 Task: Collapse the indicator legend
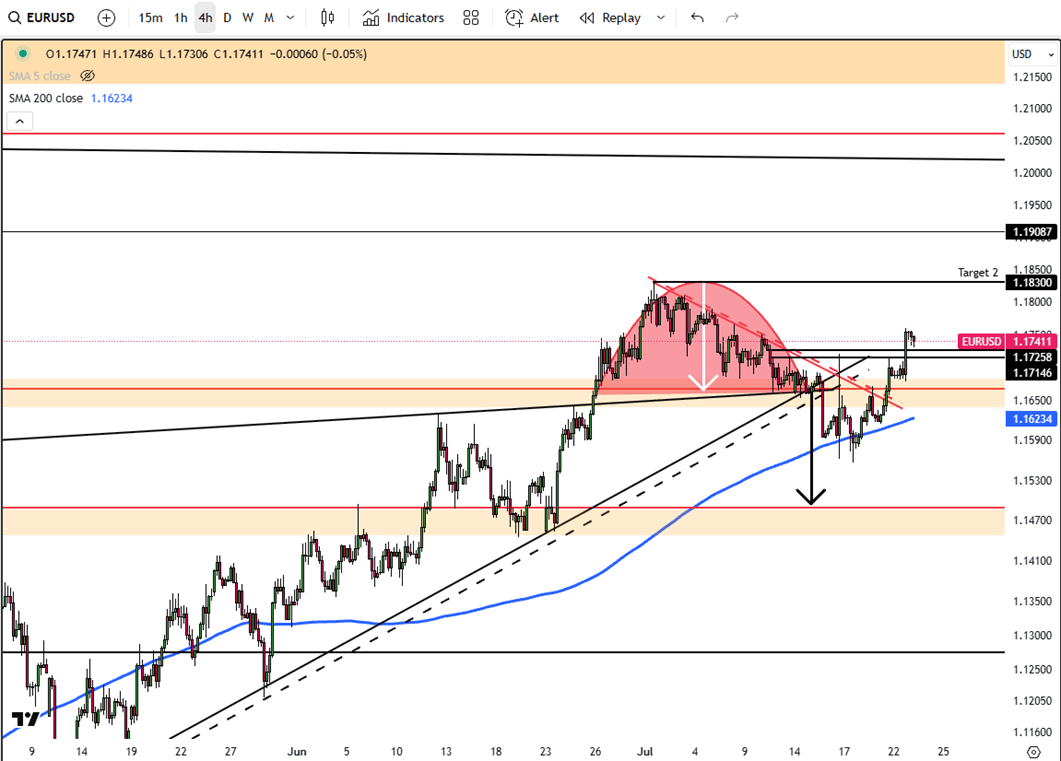(20, 121)
